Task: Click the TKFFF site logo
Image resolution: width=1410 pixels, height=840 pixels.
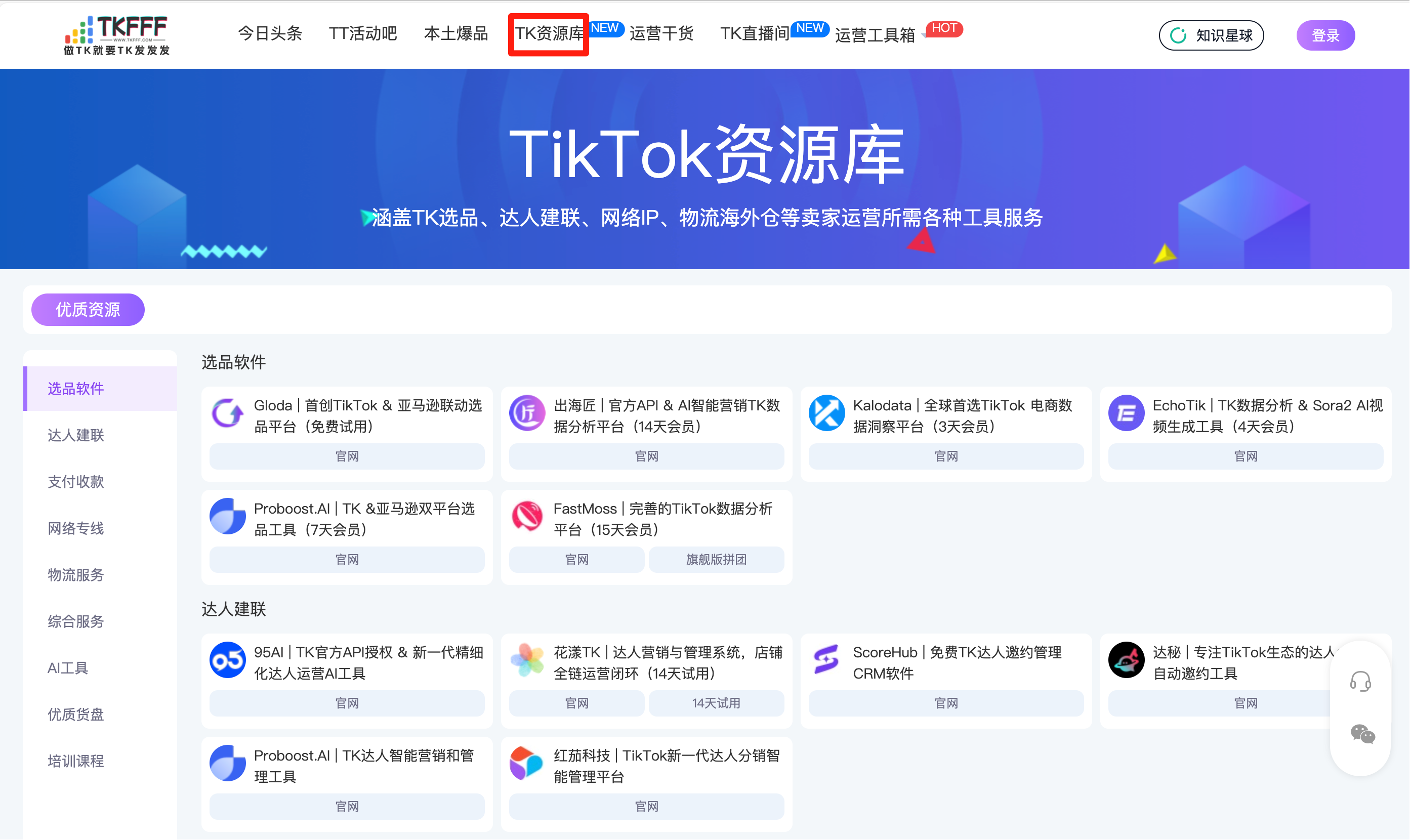Action: [116, 35]
